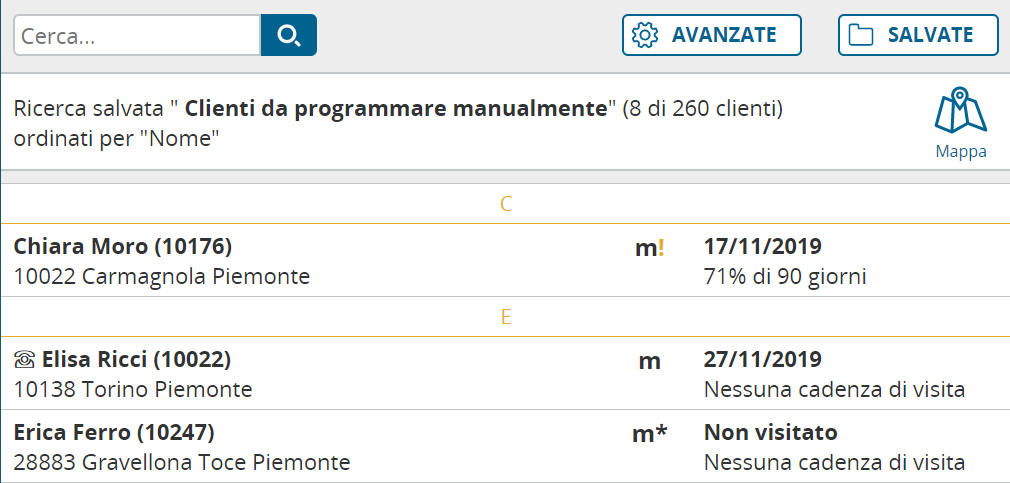Click the m! indicator for Chiara Moro
1010x483 pixels.
click(x=649, y=249)
